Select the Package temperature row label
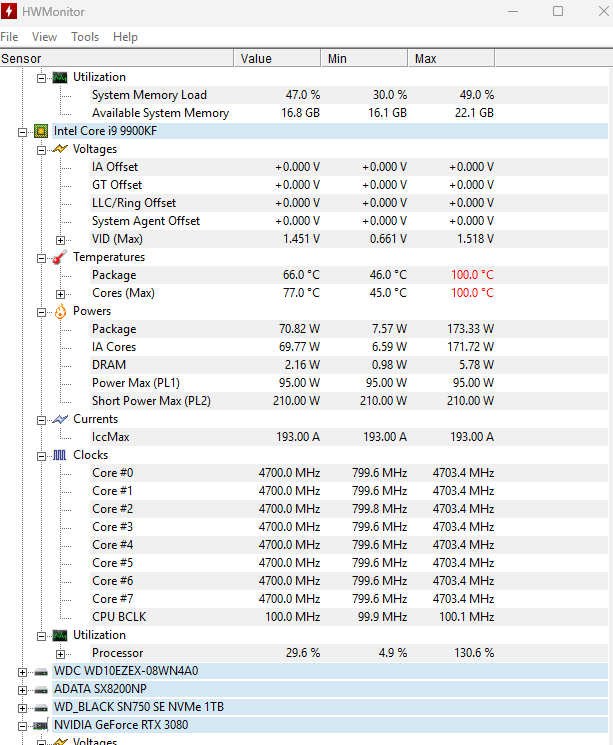The height and width of the screenshot is (745, 613). [114, 275]
